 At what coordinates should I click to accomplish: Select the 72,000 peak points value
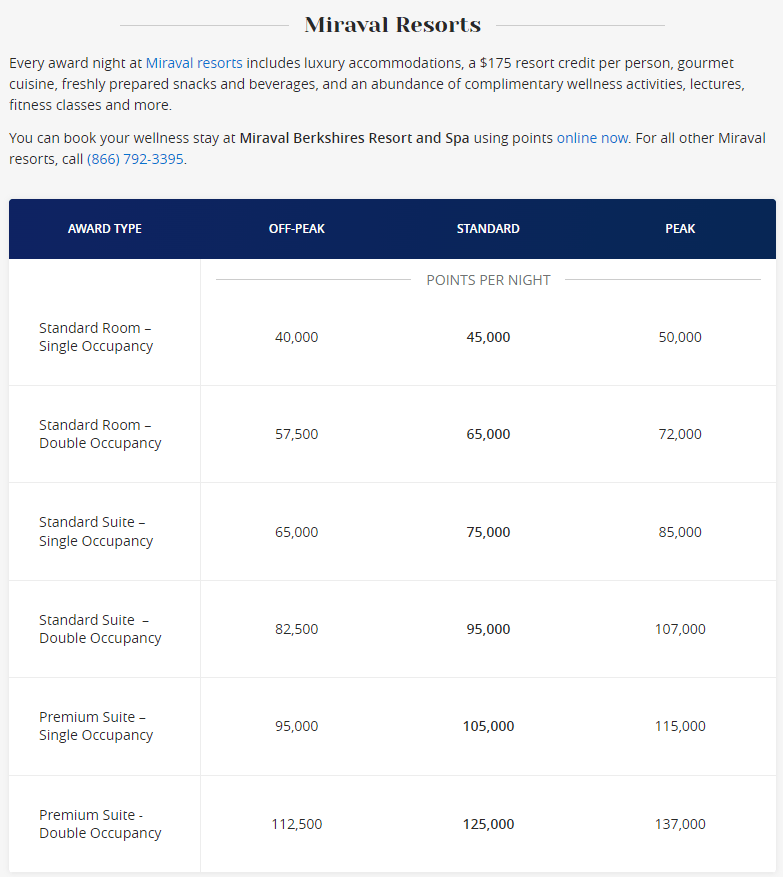coord(680,434)
